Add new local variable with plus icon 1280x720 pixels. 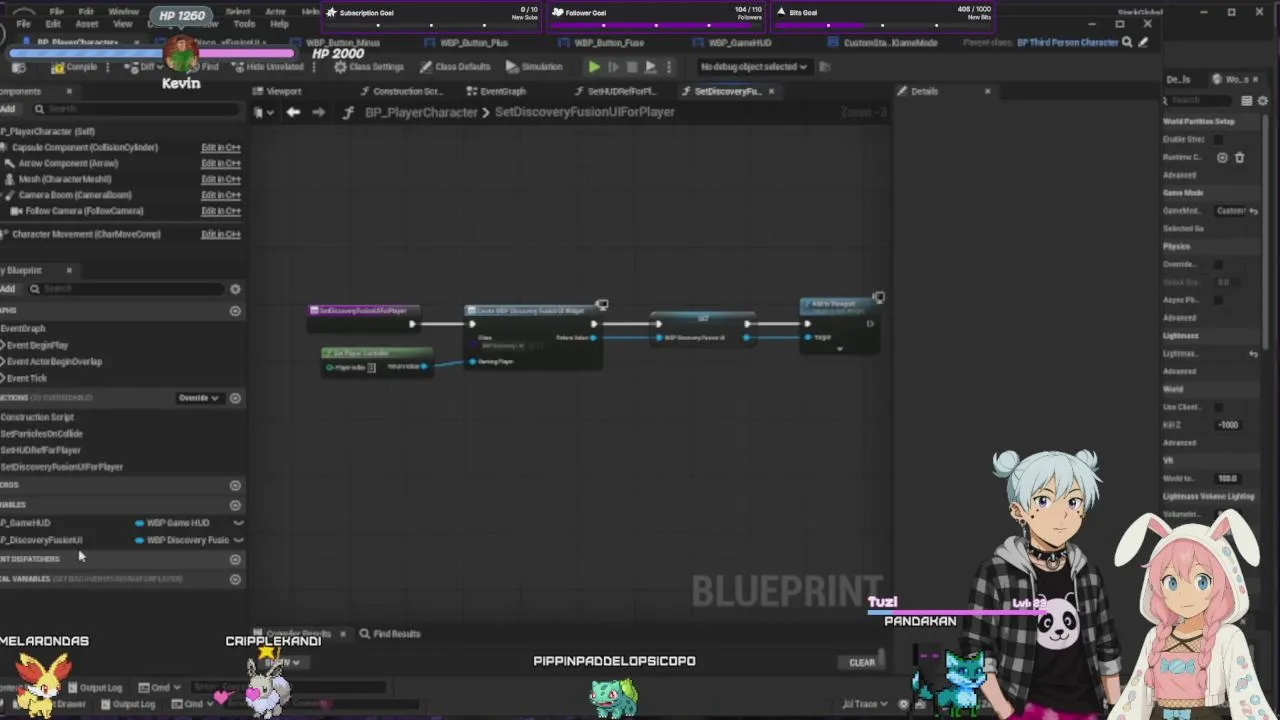tap(235, 579)
